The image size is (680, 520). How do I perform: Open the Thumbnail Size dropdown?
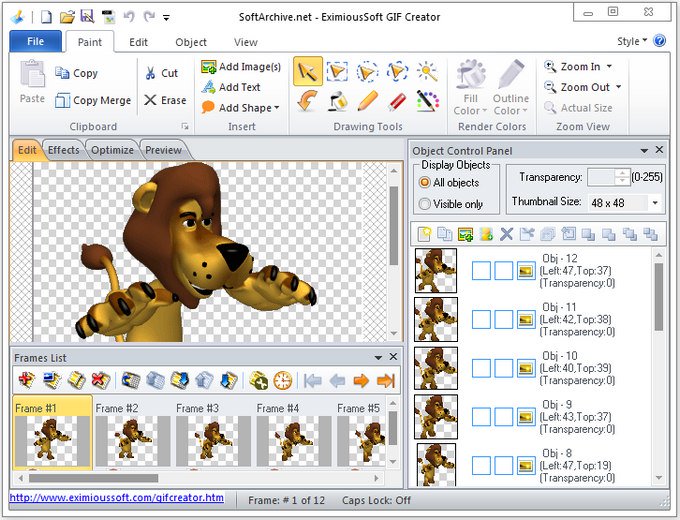point(655,203)
